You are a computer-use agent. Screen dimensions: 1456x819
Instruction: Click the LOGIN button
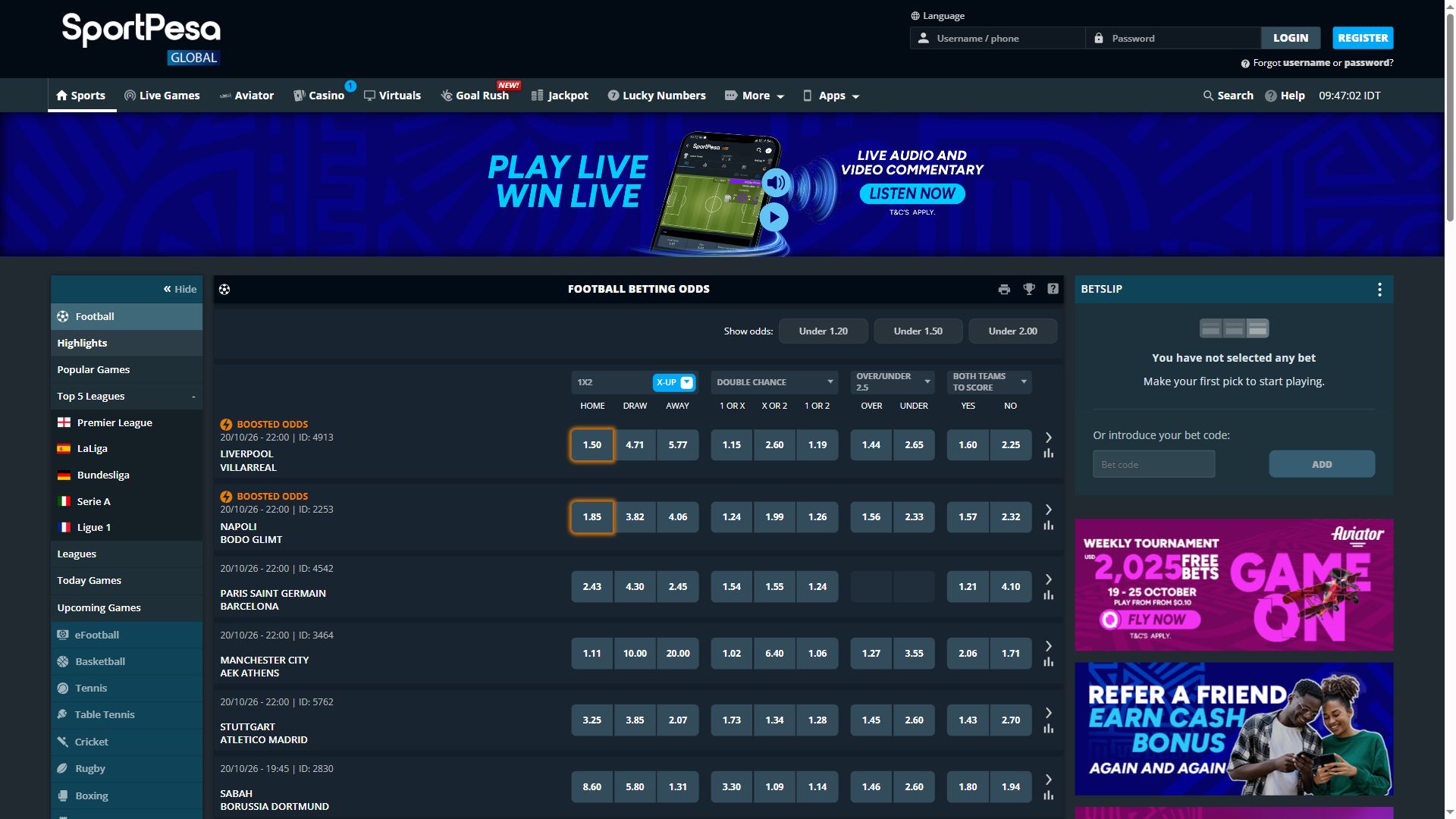(1291, 38)
